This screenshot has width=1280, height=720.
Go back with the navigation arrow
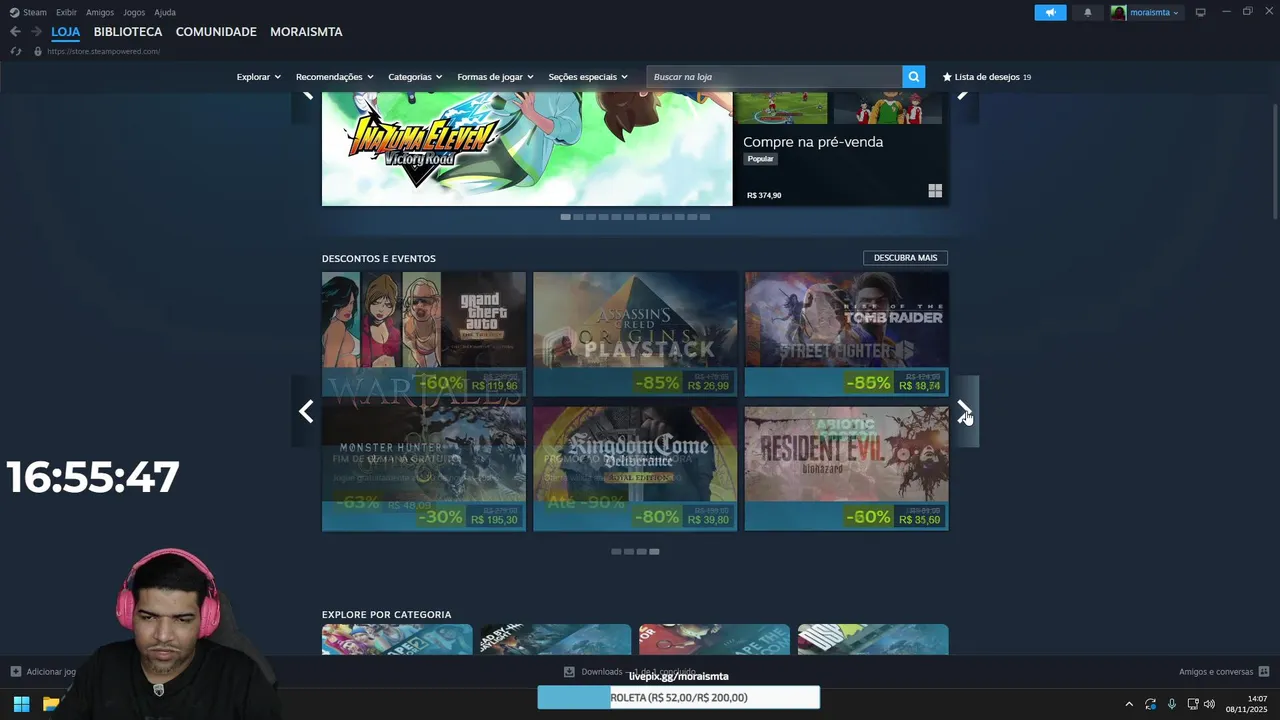tap(15, 32)
